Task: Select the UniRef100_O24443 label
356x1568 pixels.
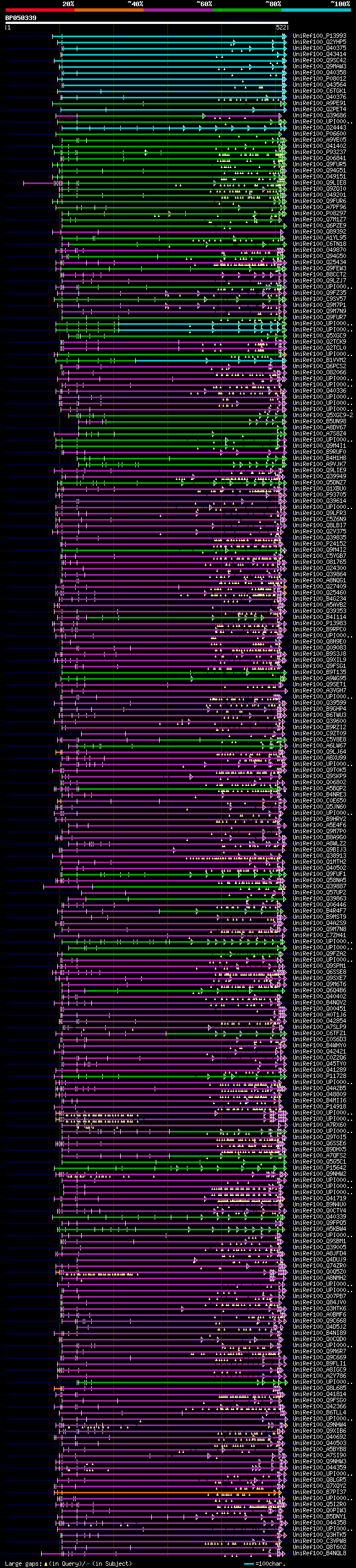Action: (x=319, y=128)
